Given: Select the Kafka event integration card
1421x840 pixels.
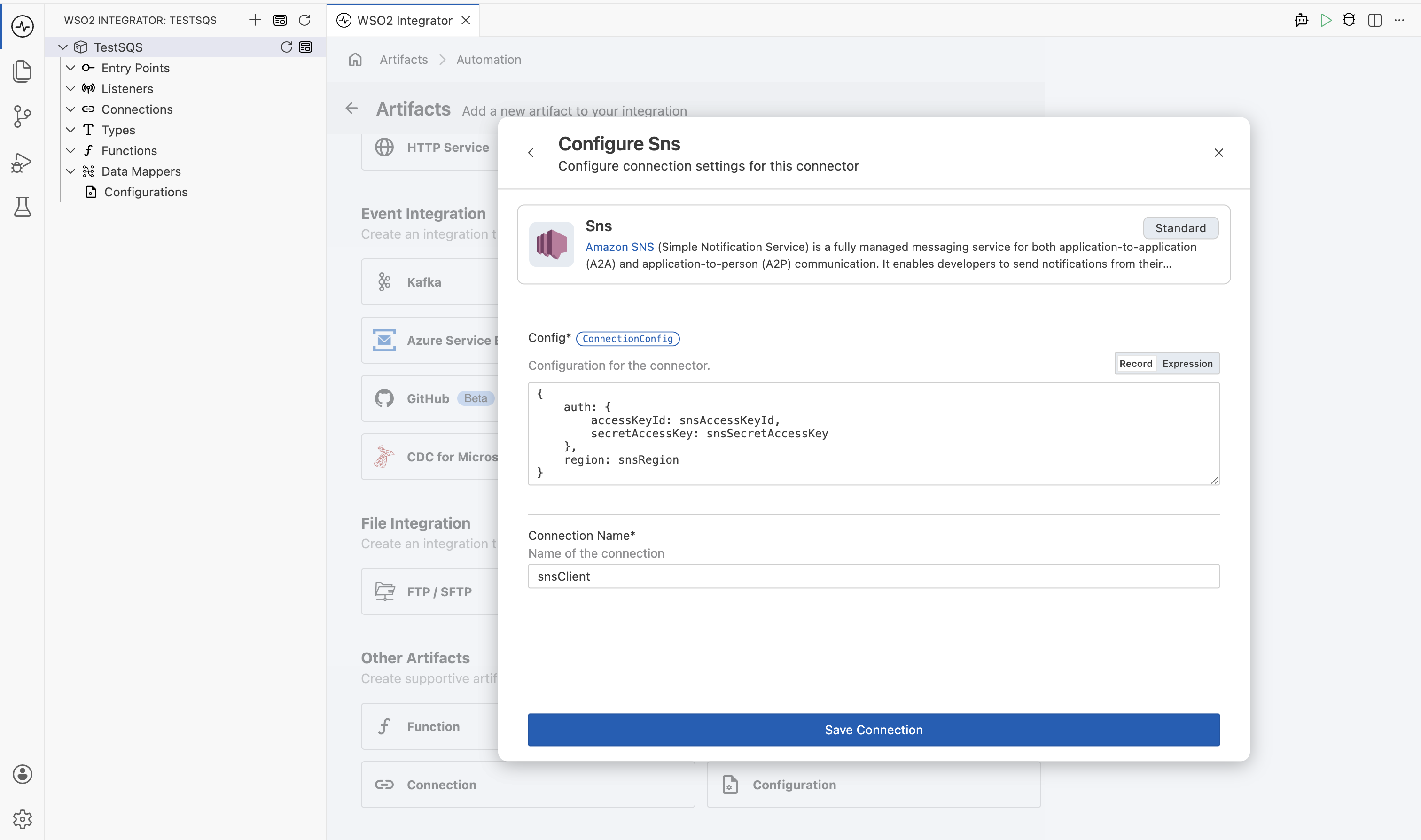Looking at the screenshot, I should point(429,282).
